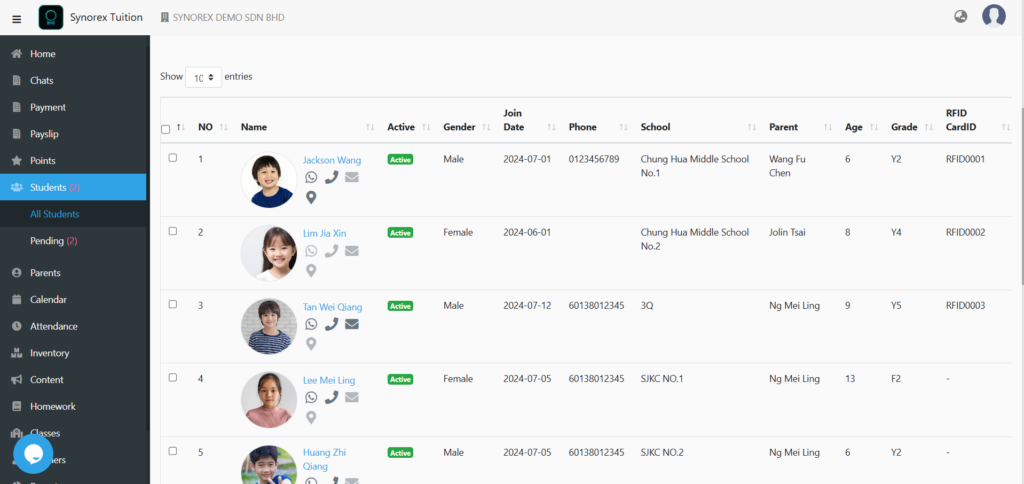Viewport: 1024px width, 484px height.
Task: Select All Students submenu item
Action: pyautogui.click(x=73, y=214)
